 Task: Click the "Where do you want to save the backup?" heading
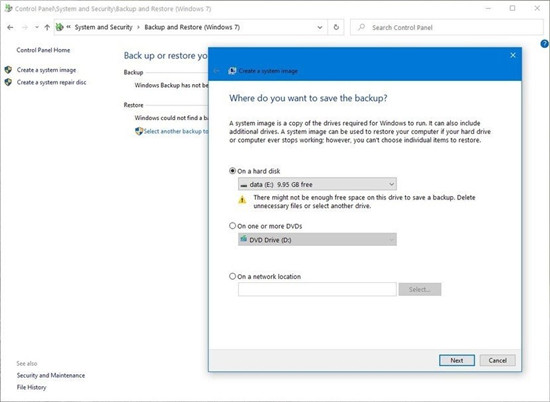coord(308,98)
